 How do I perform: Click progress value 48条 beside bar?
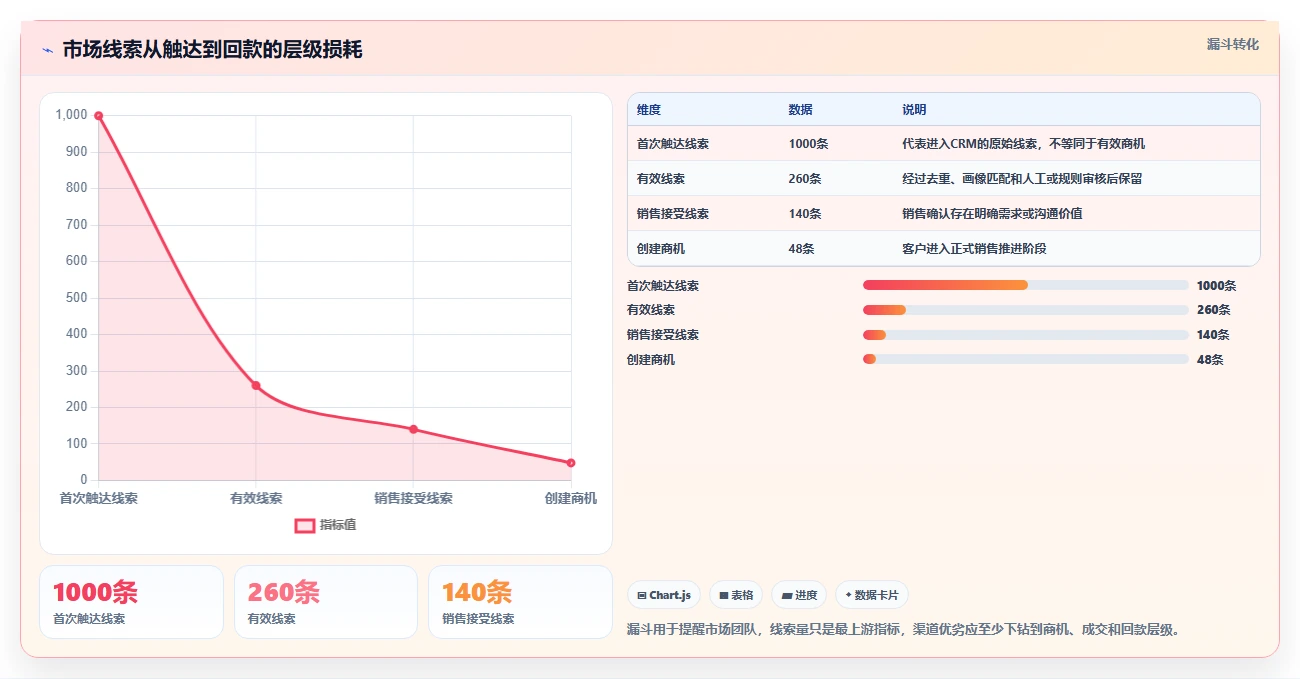(x=1210, y=360)
